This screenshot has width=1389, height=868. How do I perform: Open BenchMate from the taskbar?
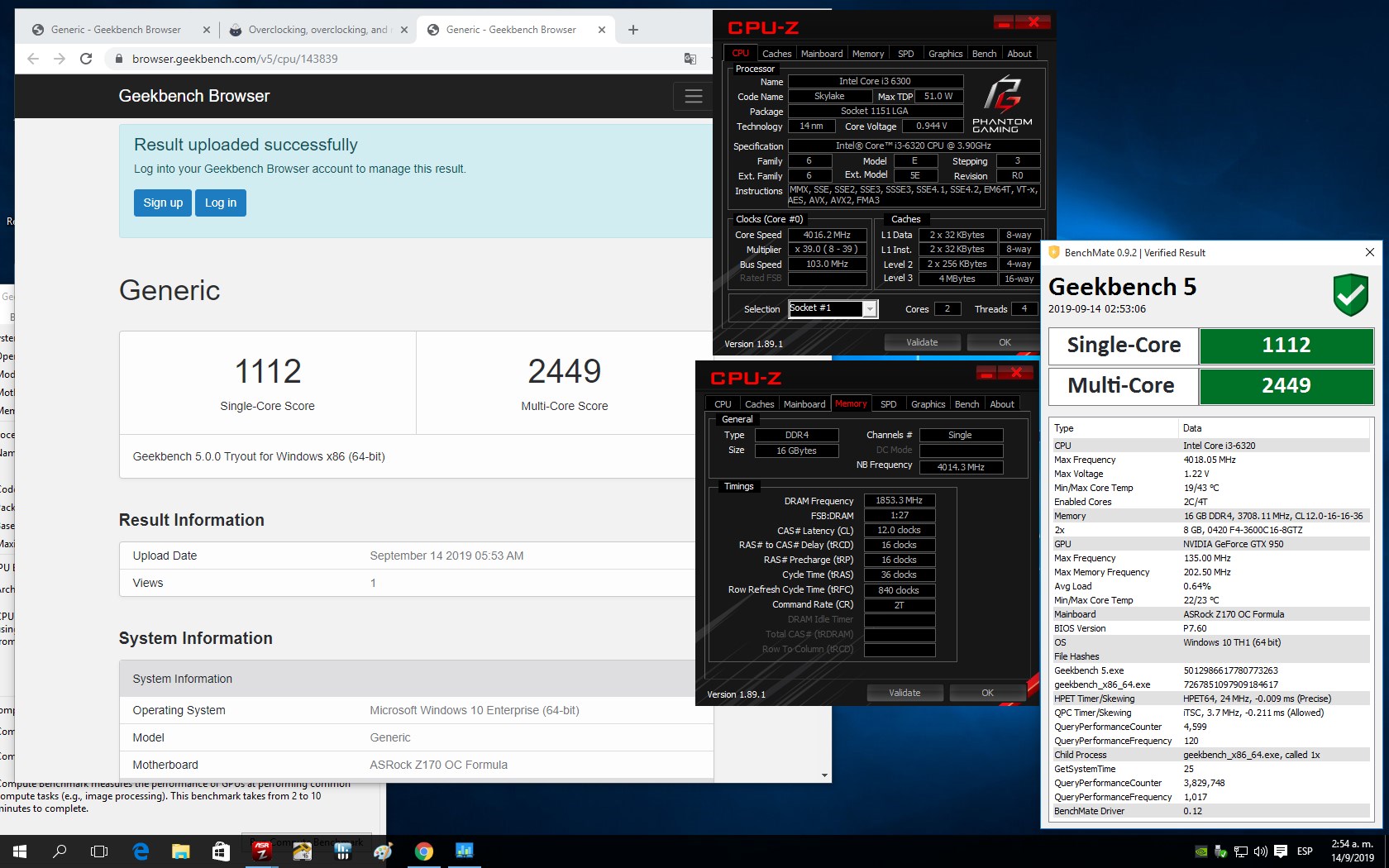464,851
